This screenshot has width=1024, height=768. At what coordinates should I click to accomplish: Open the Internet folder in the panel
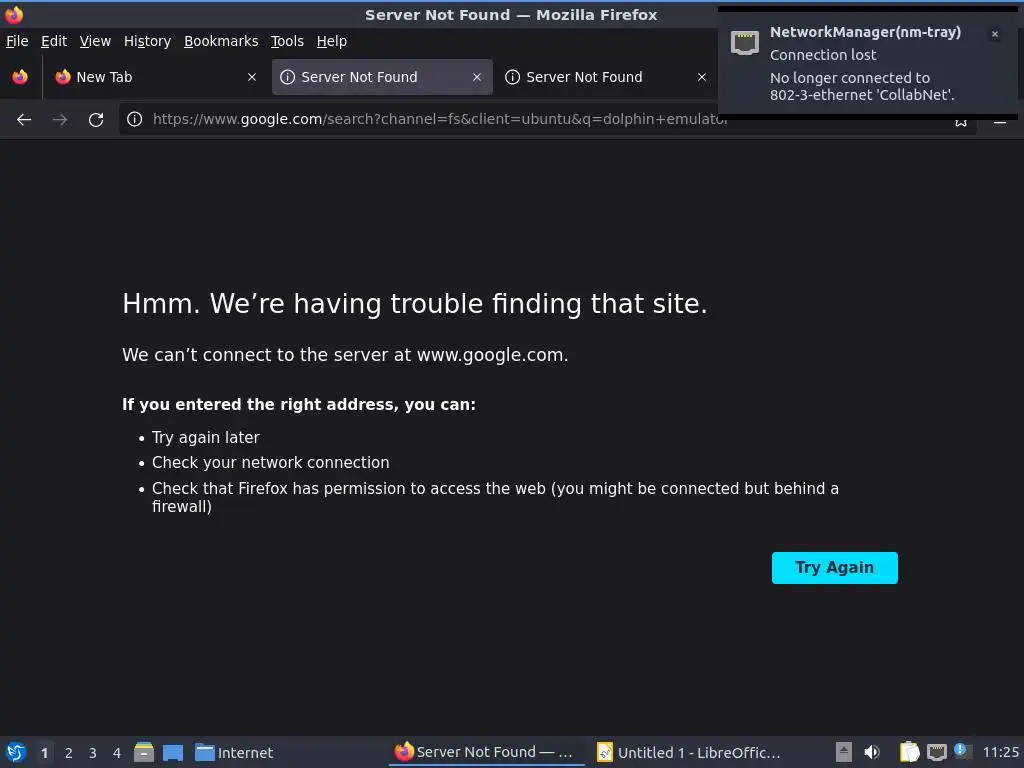(x=234, y=752)
